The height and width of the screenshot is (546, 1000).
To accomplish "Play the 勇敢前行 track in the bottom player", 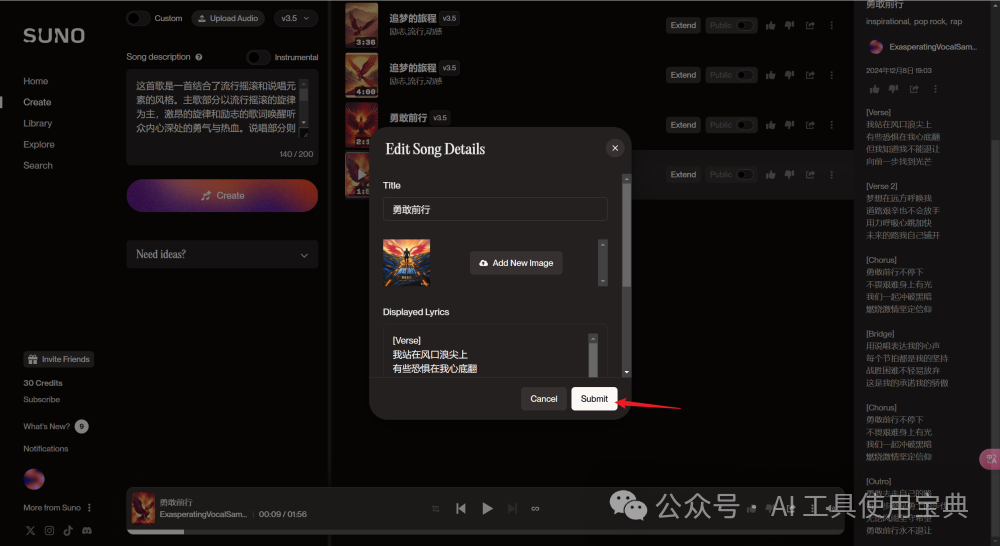I will click(x=487, y=508).
